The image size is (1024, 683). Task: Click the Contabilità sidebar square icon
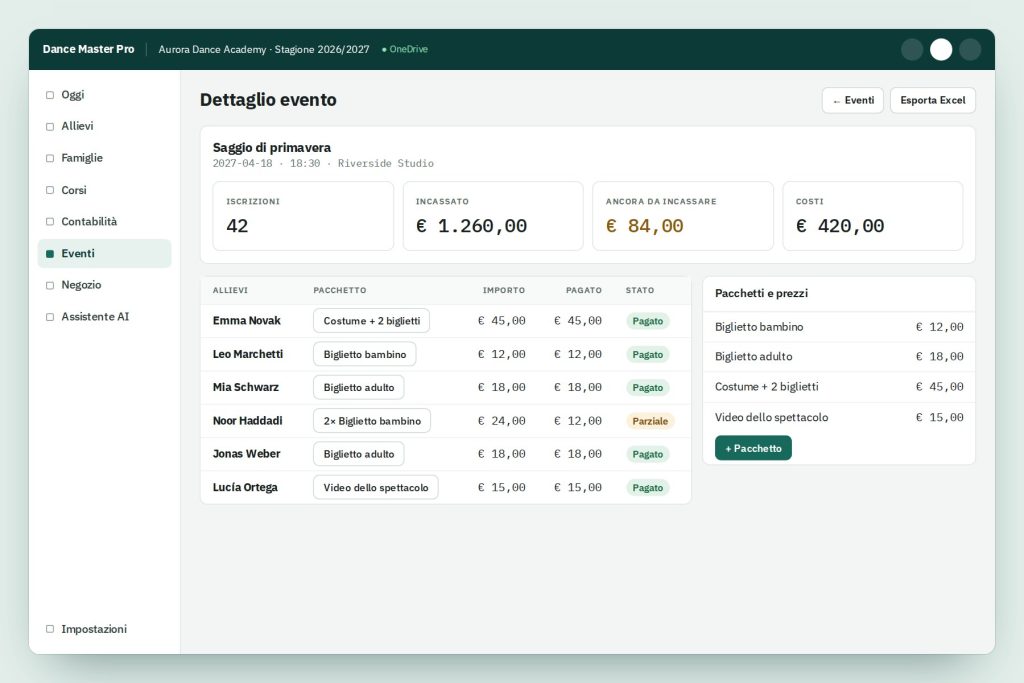coord(50,221)
